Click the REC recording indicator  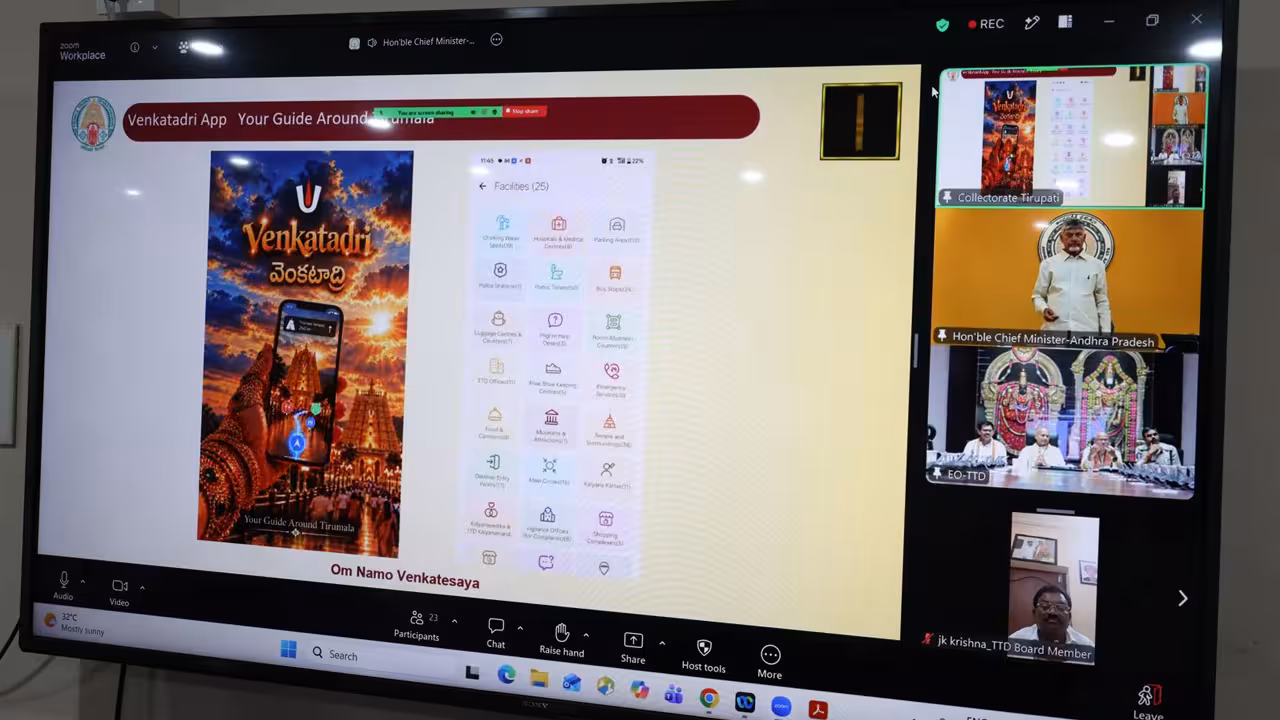click(x=986, y=24)
